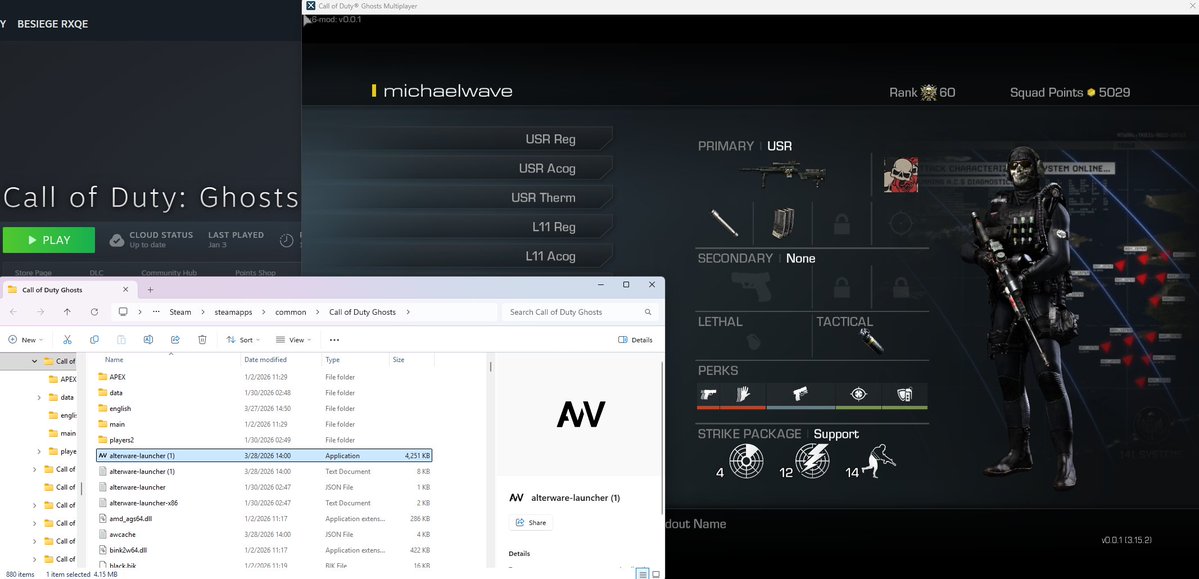
Task: Click the first red perk icon
Action: pos(707,394)
